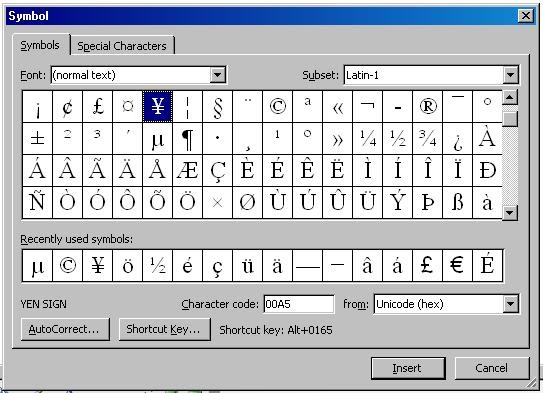
Task: Select the micro sign in the symbol grid
Action: coord(158,139)
